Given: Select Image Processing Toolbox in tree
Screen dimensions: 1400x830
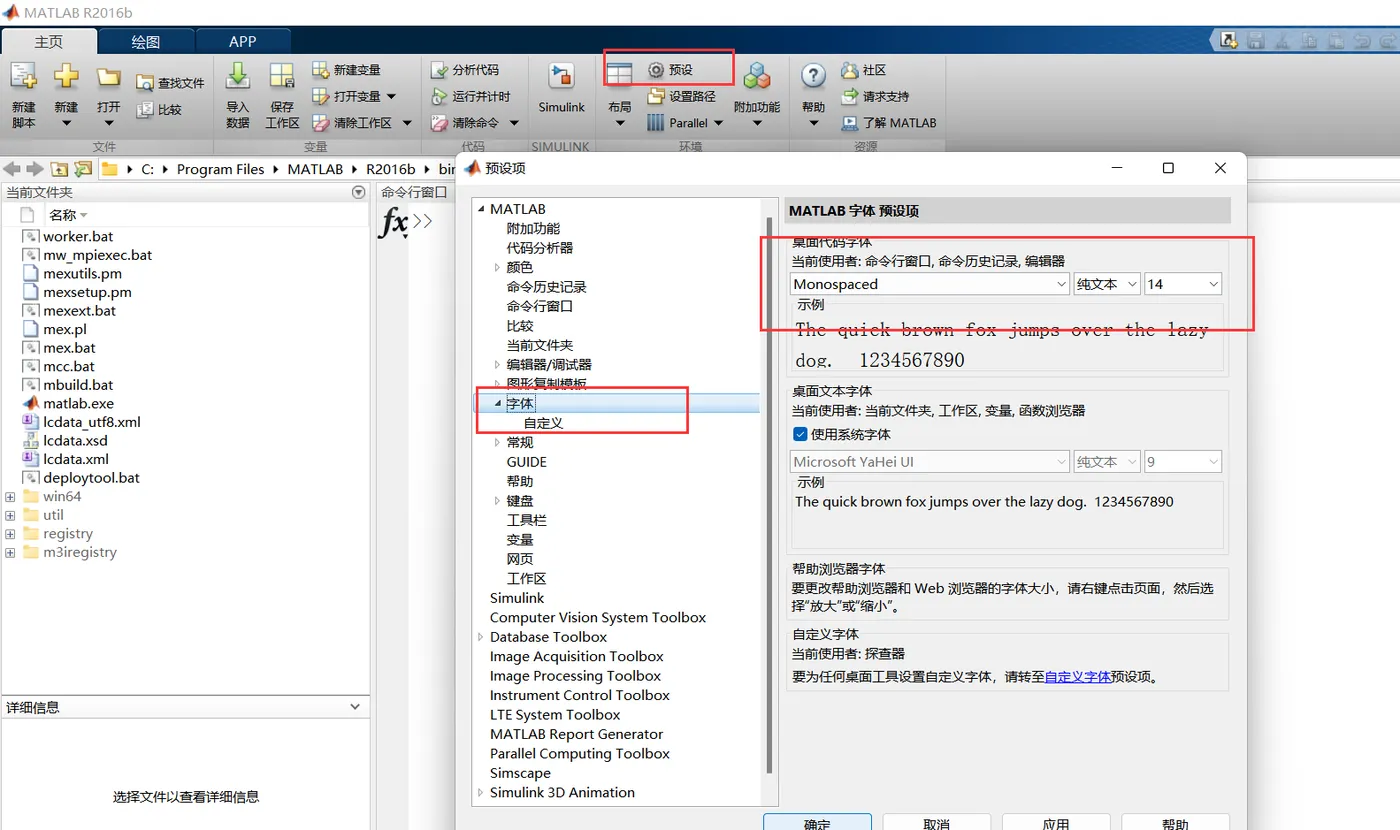Looking at the screenshot, I should pyautogui.click(x=575, y=676).
